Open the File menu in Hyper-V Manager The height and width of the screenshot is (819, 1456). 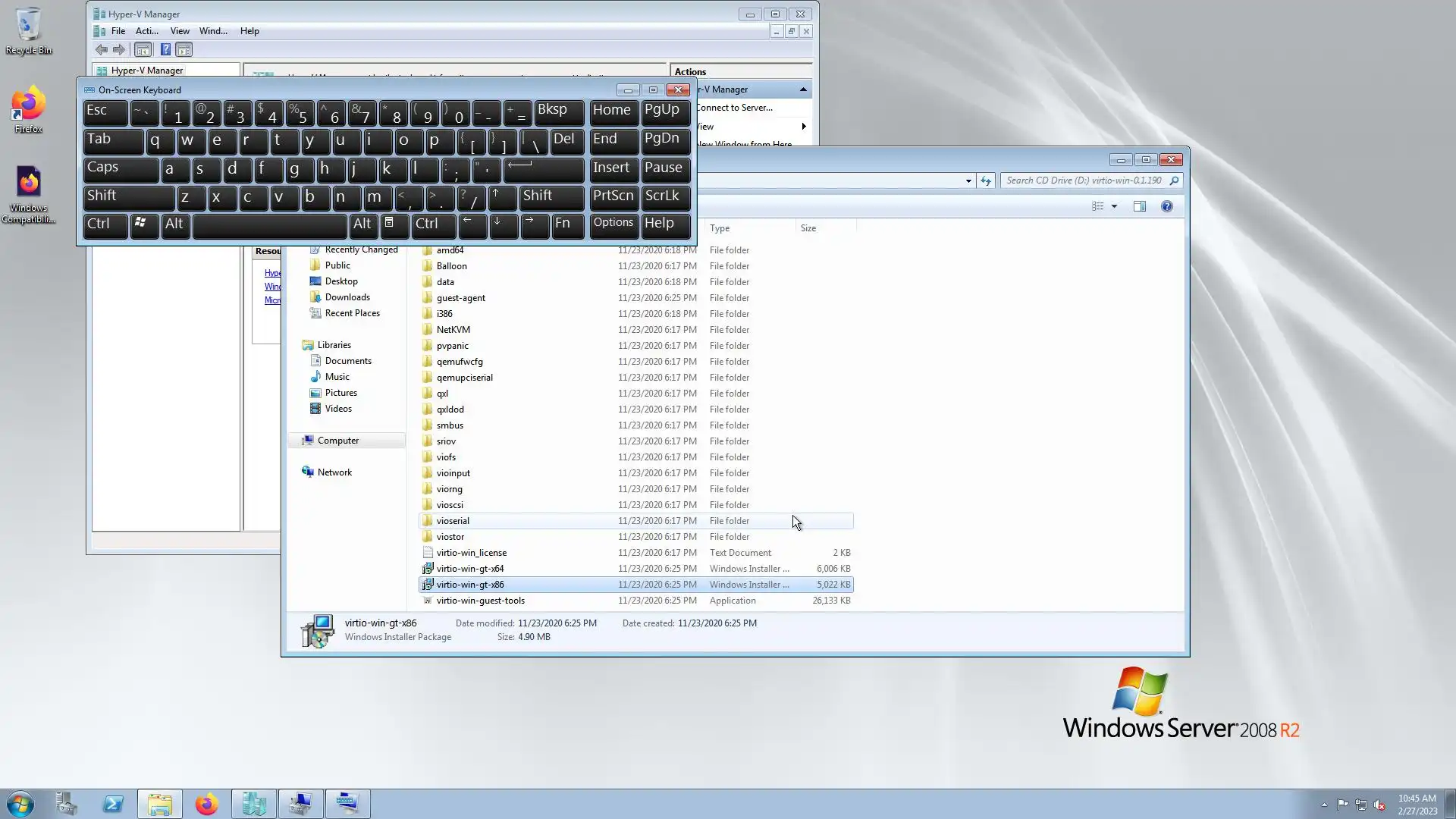118,31
